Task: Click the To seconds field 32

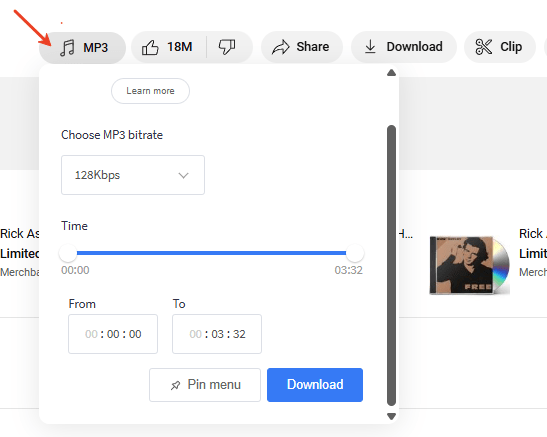Action: 239,334
